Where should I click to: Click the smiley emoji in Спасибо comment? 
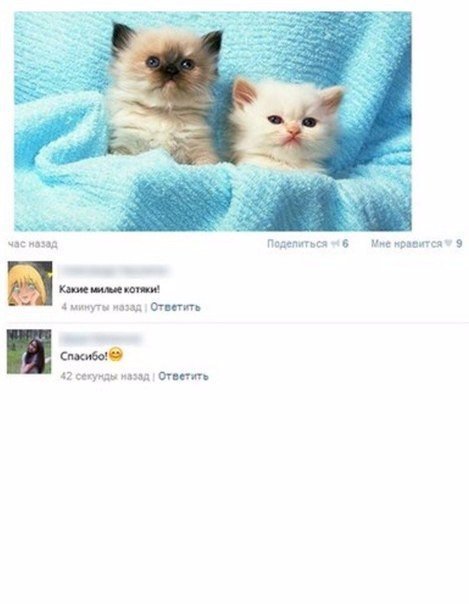click(x=116, y=354)
